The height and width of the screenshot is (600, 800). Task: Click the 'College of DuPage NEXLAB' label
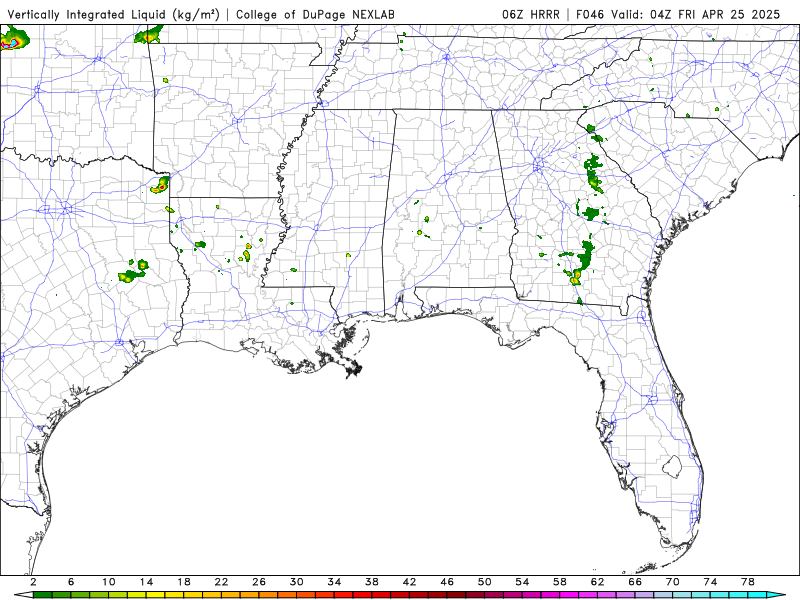(315, 15)
